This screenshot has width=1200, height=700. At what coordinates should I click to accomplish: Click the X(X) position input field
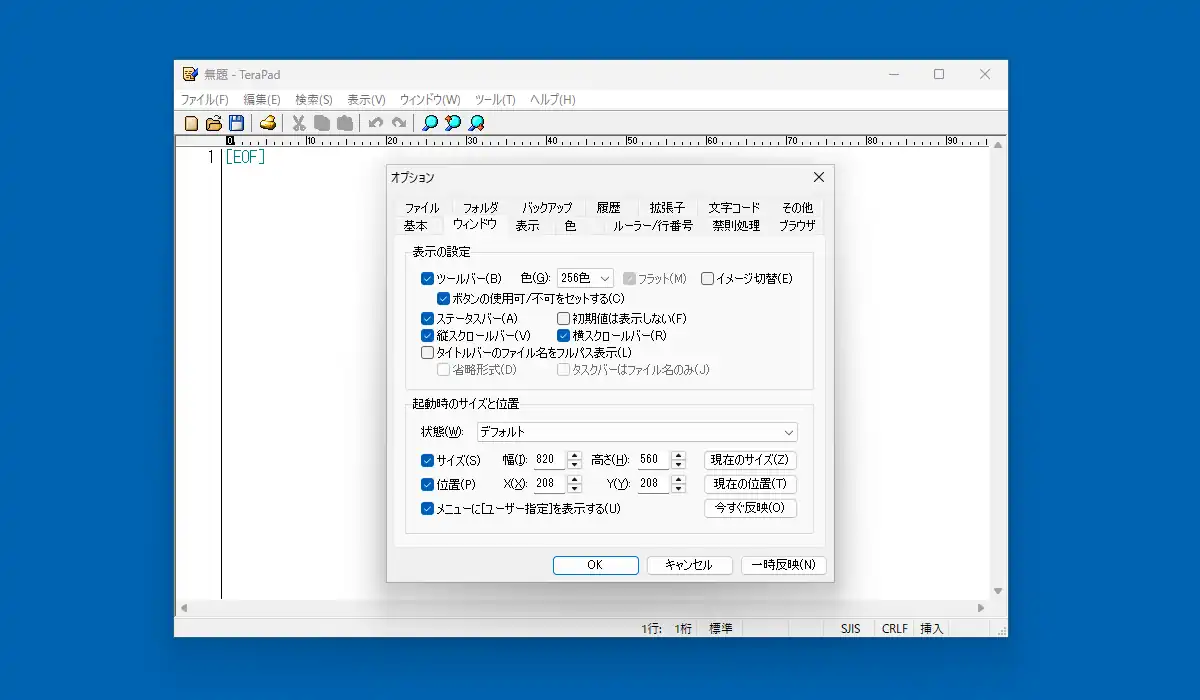click(x=550, y=484)
